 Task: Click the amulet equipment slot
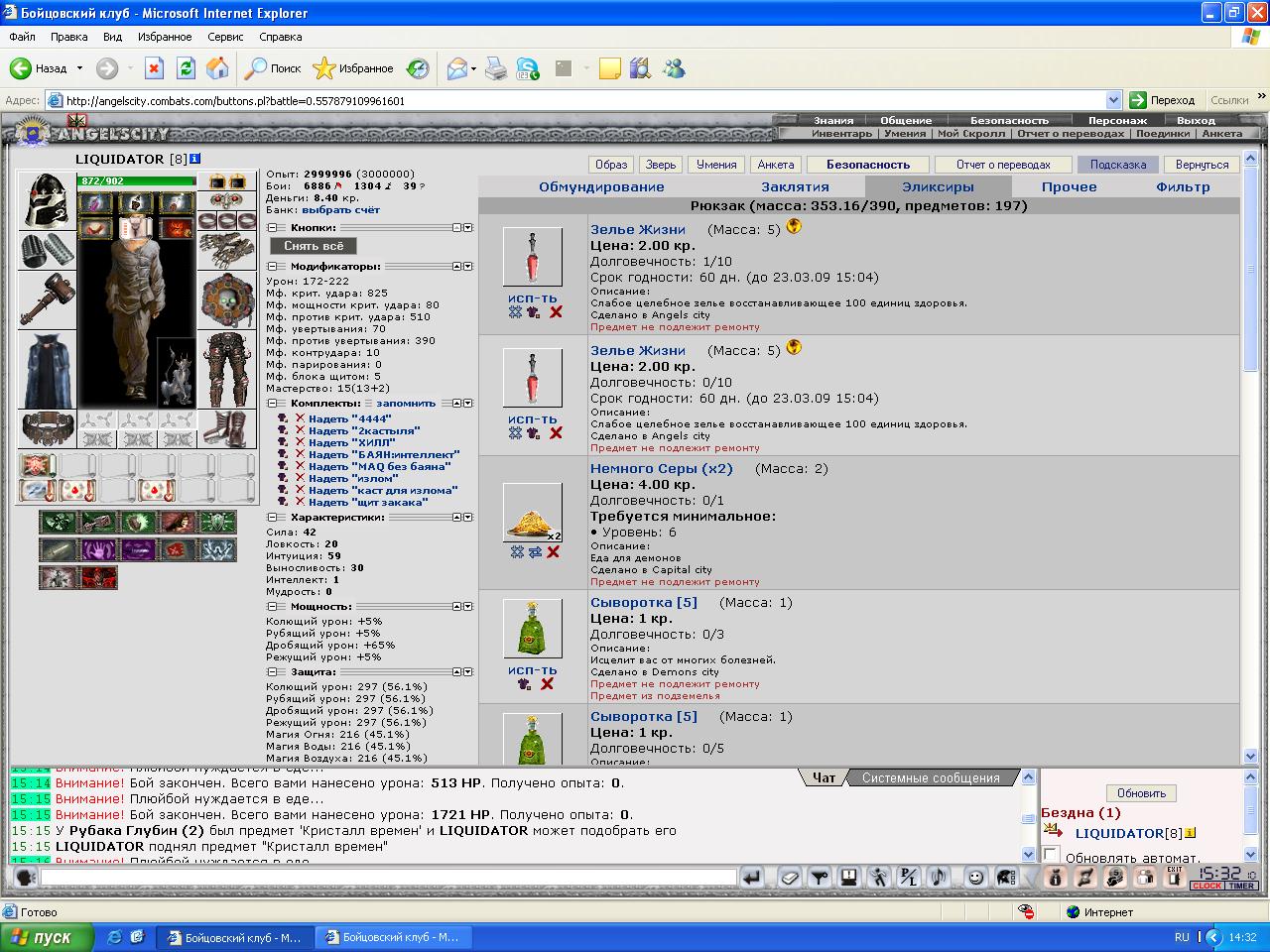click(x=227, y=200)
